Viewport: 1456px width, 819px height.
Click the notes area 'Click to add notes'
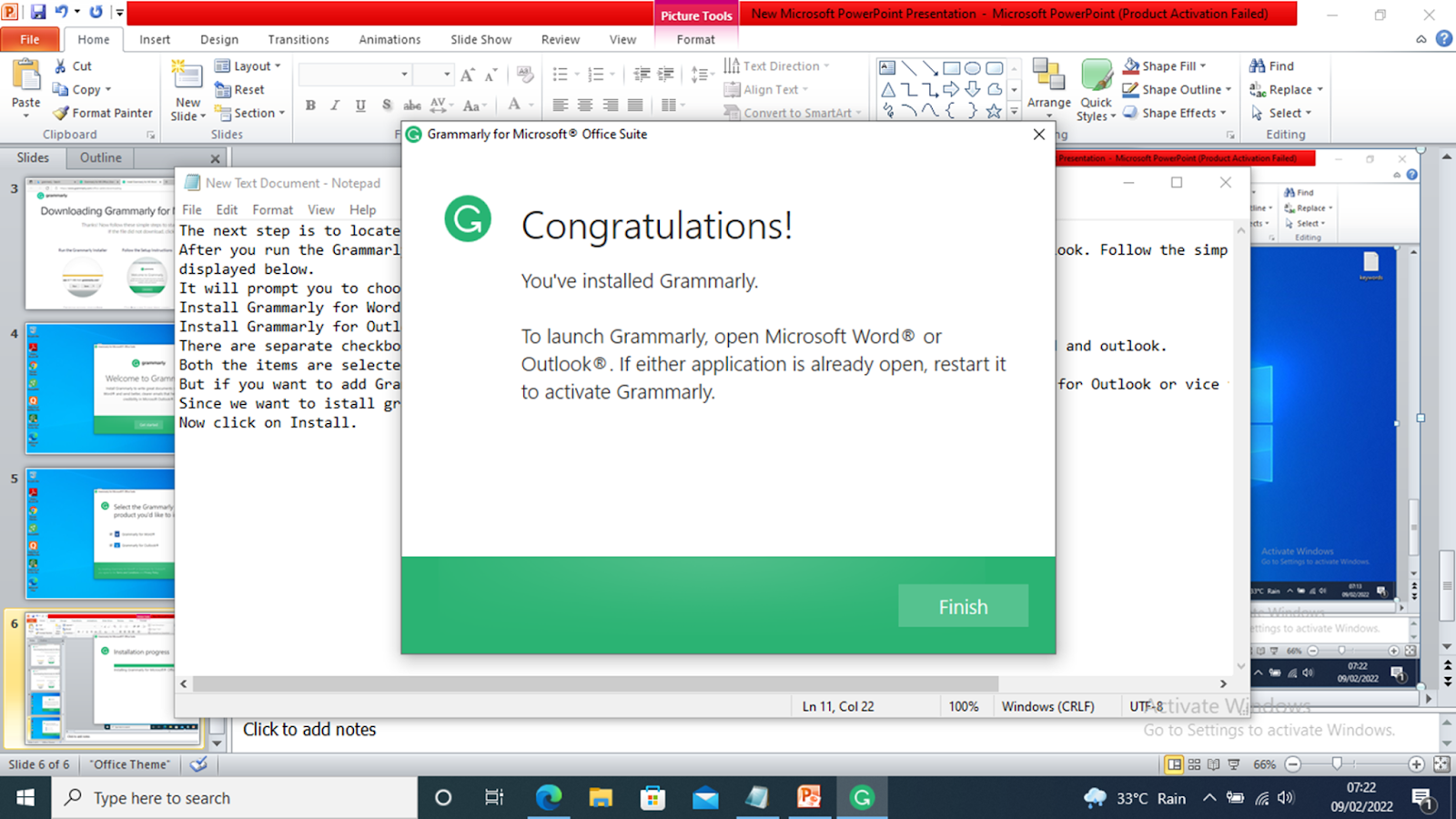309,730
